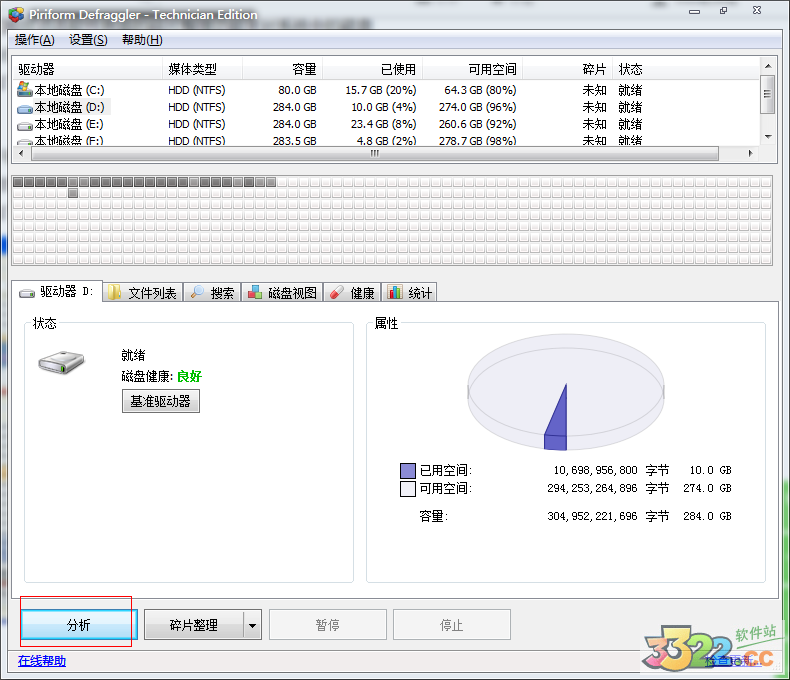Viewport: 790px width, 680px height.
Task: Click the 304,952,221,696 capacity bytes value
Action: [x=592, y=516]
